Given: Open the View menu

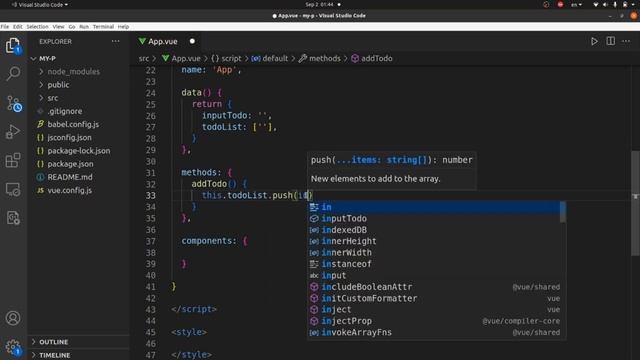Looking at the screenshot, I should coord(58,27).
